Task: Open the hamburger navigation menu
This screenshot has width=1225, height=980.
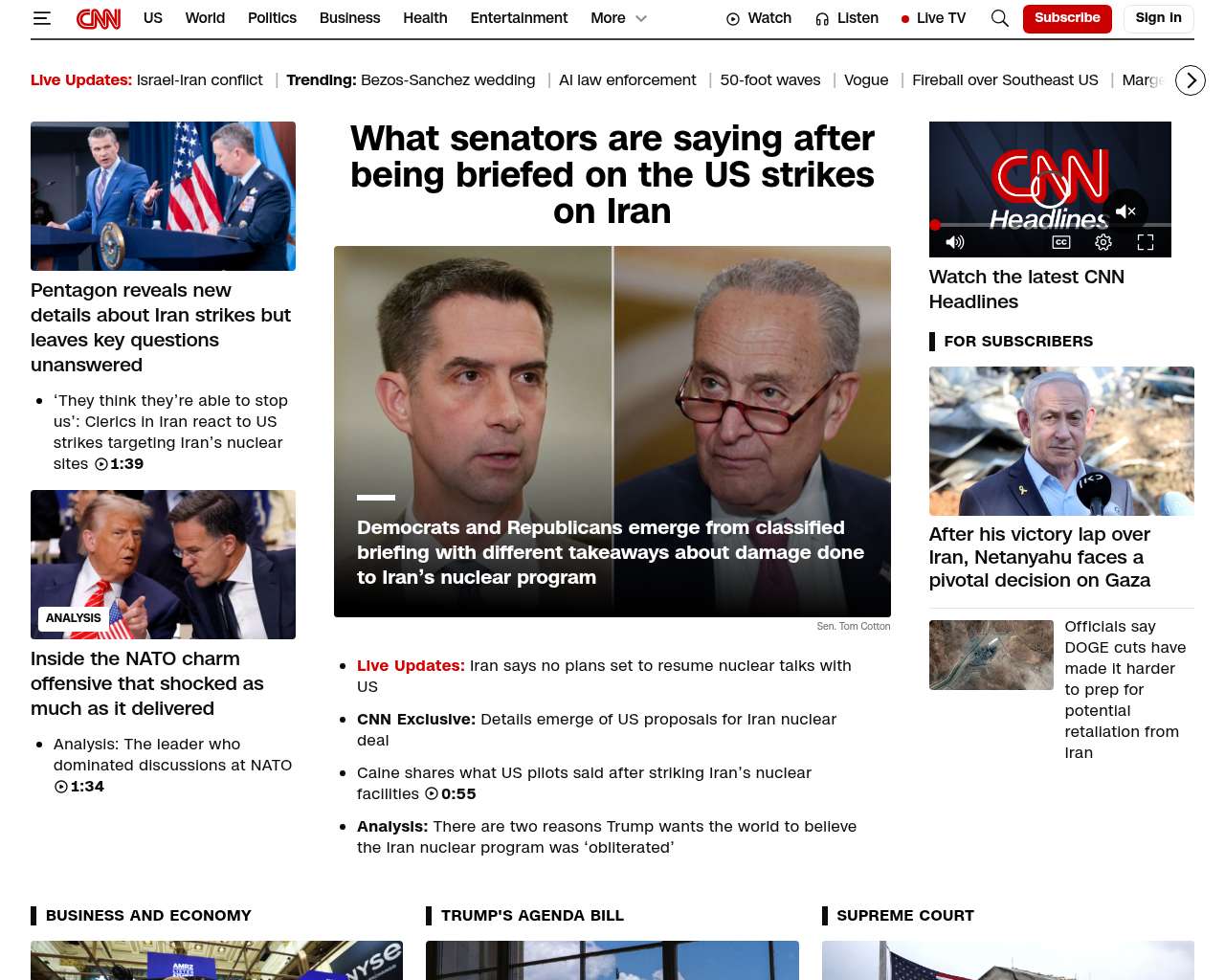Action: click(42, 18)
